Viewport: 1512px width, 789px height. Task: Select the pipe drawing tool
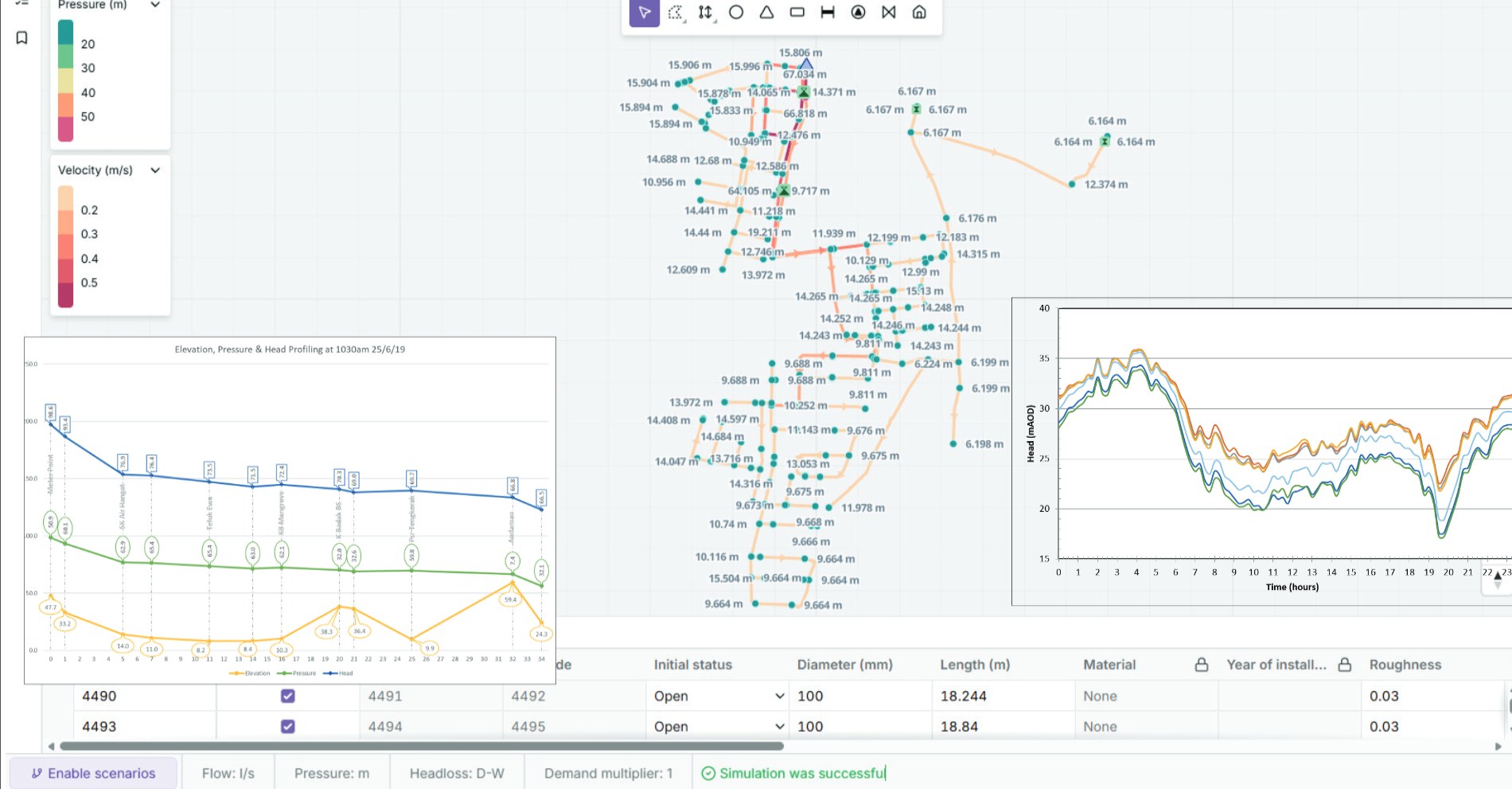pos(828,12)
